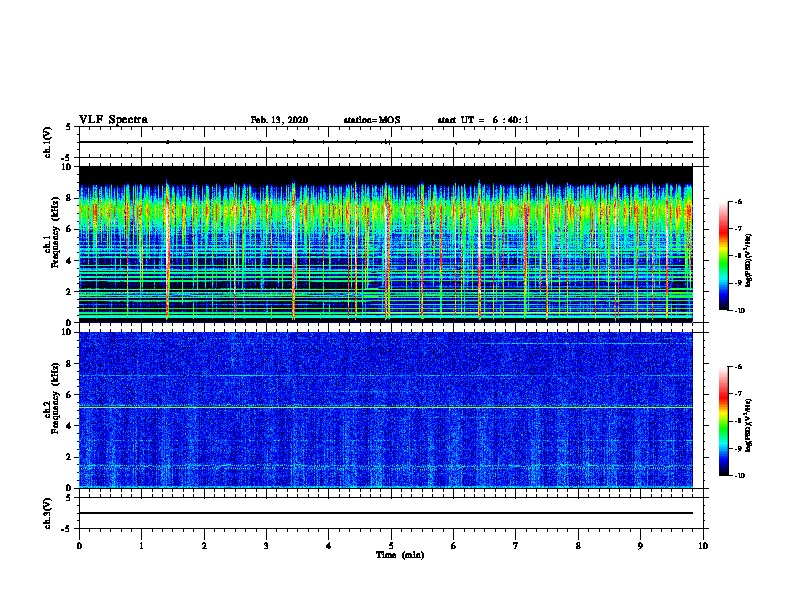Viewport: 792px width, 612px height.
Task: Click the time-axis tick label "9"
Action: click(640, 546)
